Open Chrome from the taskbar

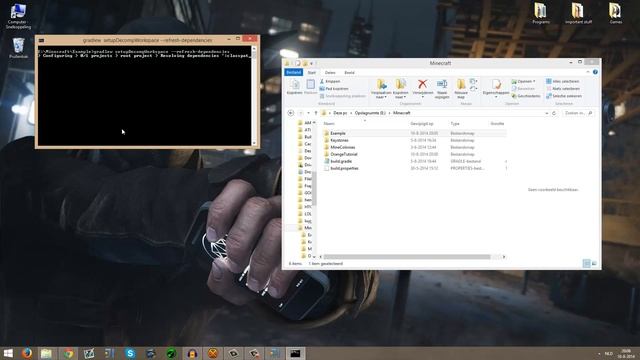tap(69, 353)
